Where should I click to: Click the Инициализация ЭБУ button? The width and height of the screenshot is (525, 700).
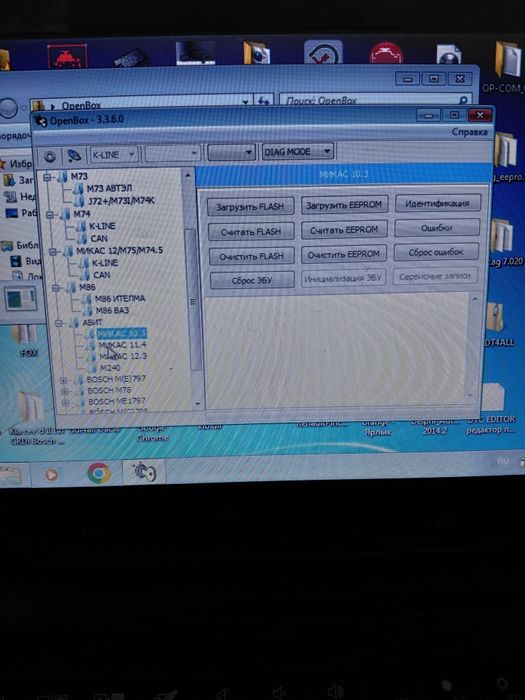343,279
